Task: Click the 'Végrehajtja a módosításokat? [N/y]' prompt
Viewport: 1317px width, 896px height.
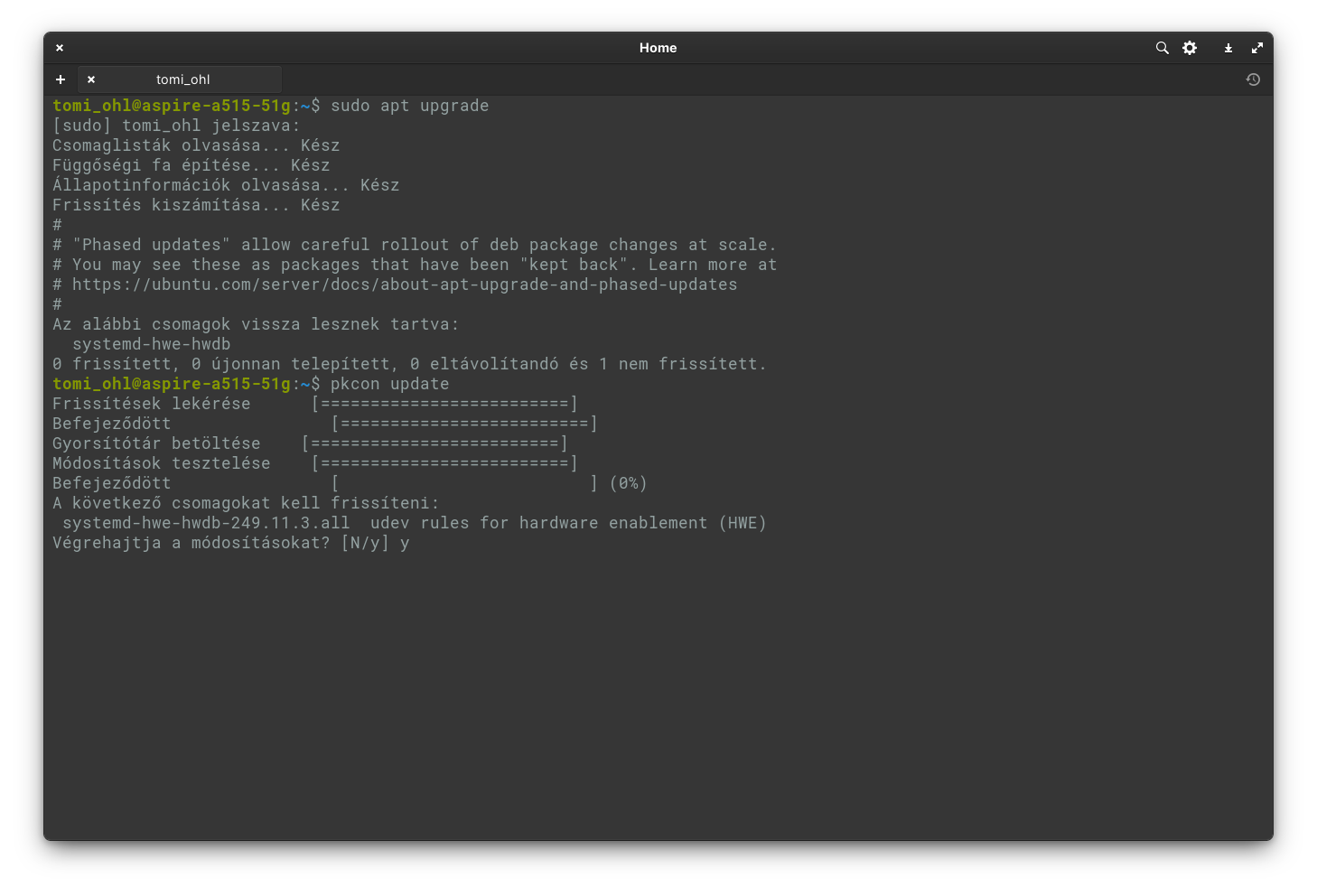Action: point(220,543)
